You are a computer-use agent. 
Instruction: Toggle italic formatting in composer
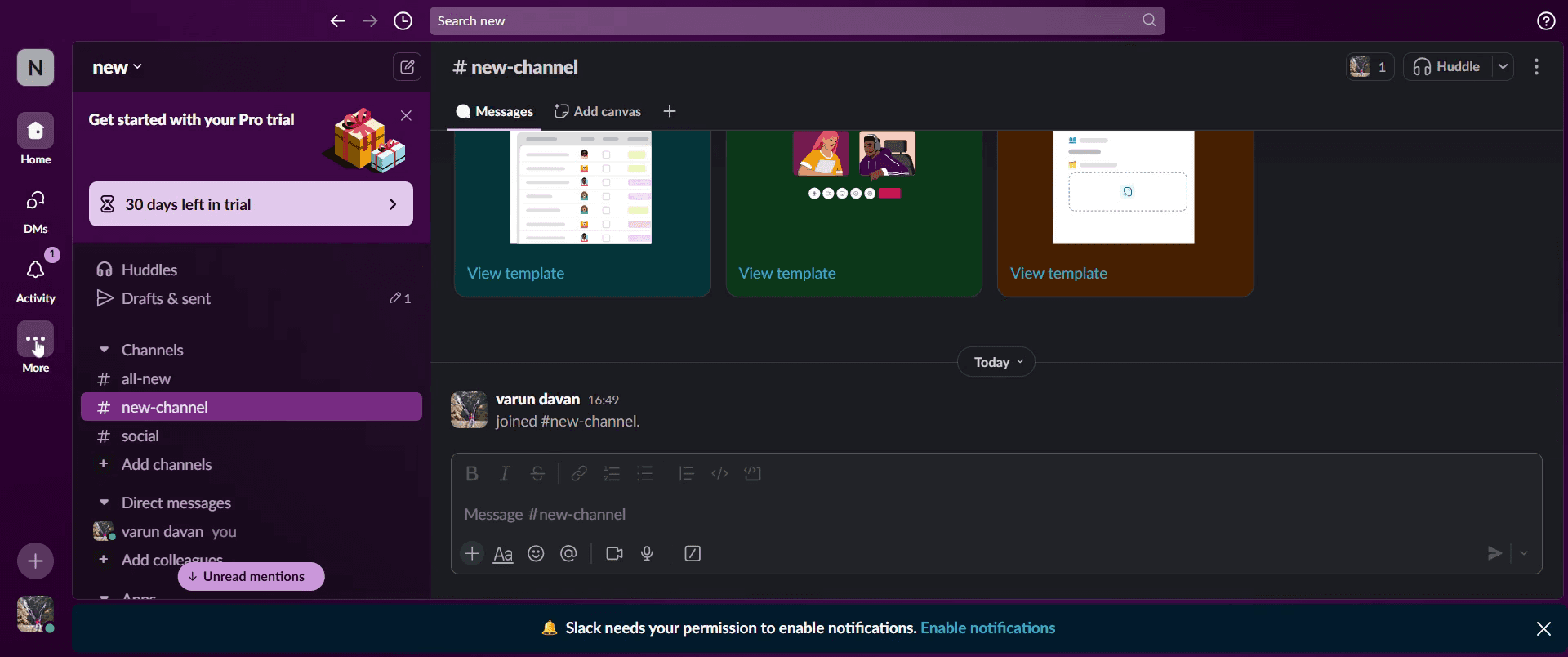[505, 474]
